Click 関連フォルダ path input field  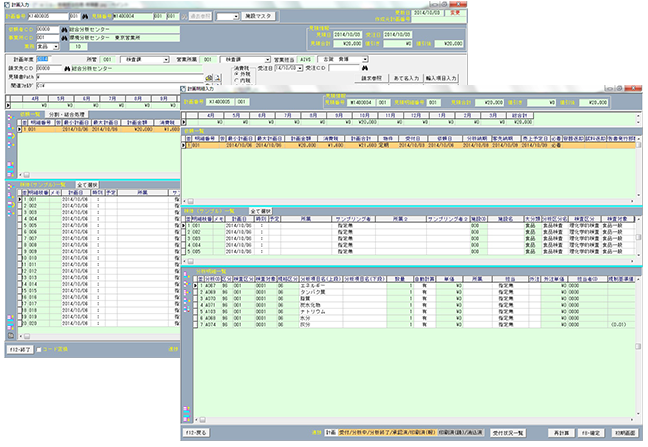pos(120,86)
